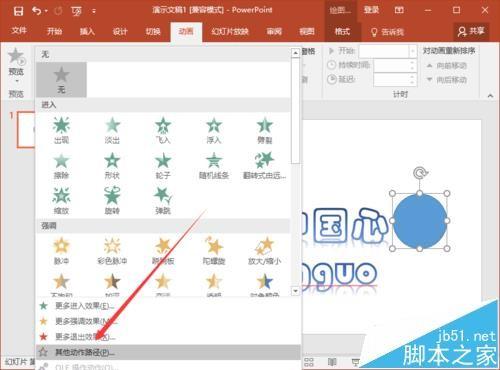The image size is (500, 370).
Task: Apply the 淡出 entrance animation
Action: [112, 130]
